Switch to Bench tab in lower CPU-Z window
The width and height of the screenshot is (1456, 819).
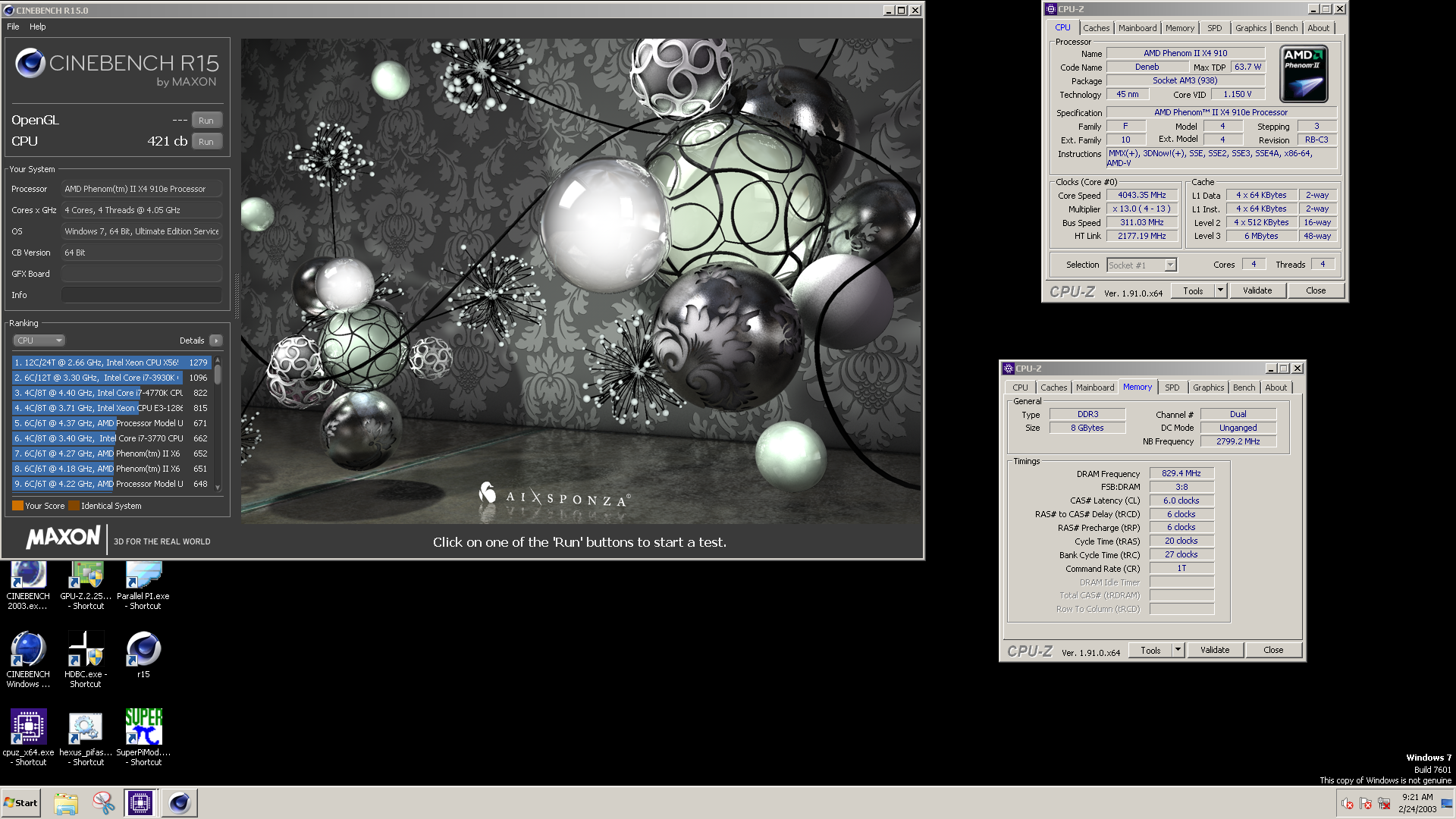[x=1244, y=388]
